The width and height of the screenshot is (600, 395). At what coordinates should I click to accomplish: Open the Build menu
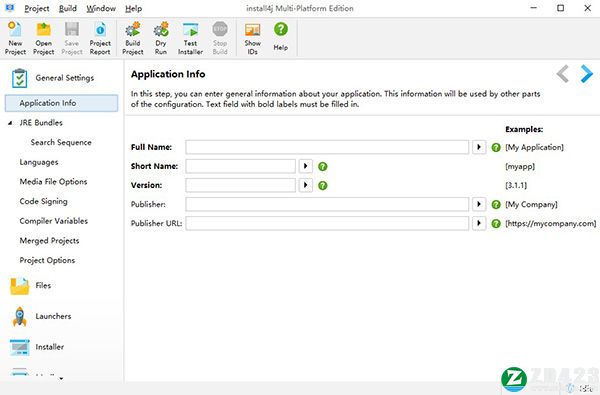coord(68,8)
